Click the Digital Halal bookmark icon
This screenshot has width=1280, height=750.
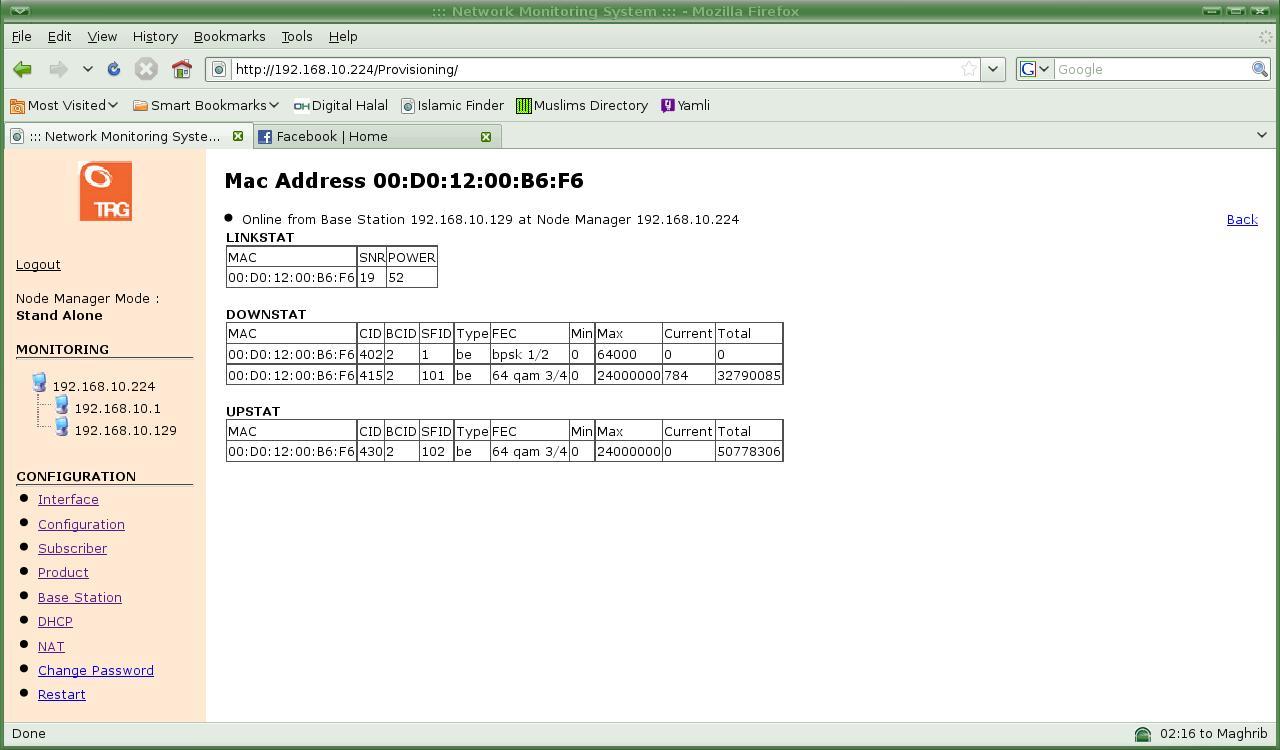[301, 105]
